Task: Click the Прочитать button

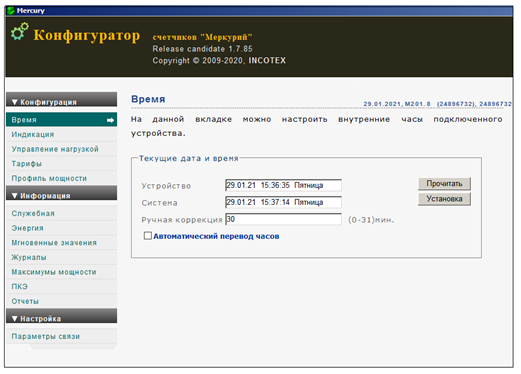Action: point(444,184)
